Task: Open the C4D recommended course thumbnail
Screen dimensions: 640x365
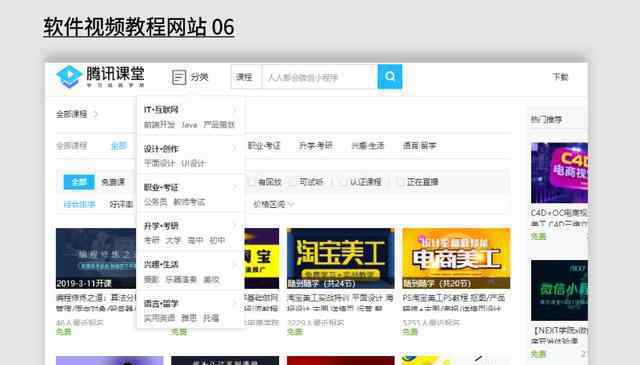Action: 559,173
